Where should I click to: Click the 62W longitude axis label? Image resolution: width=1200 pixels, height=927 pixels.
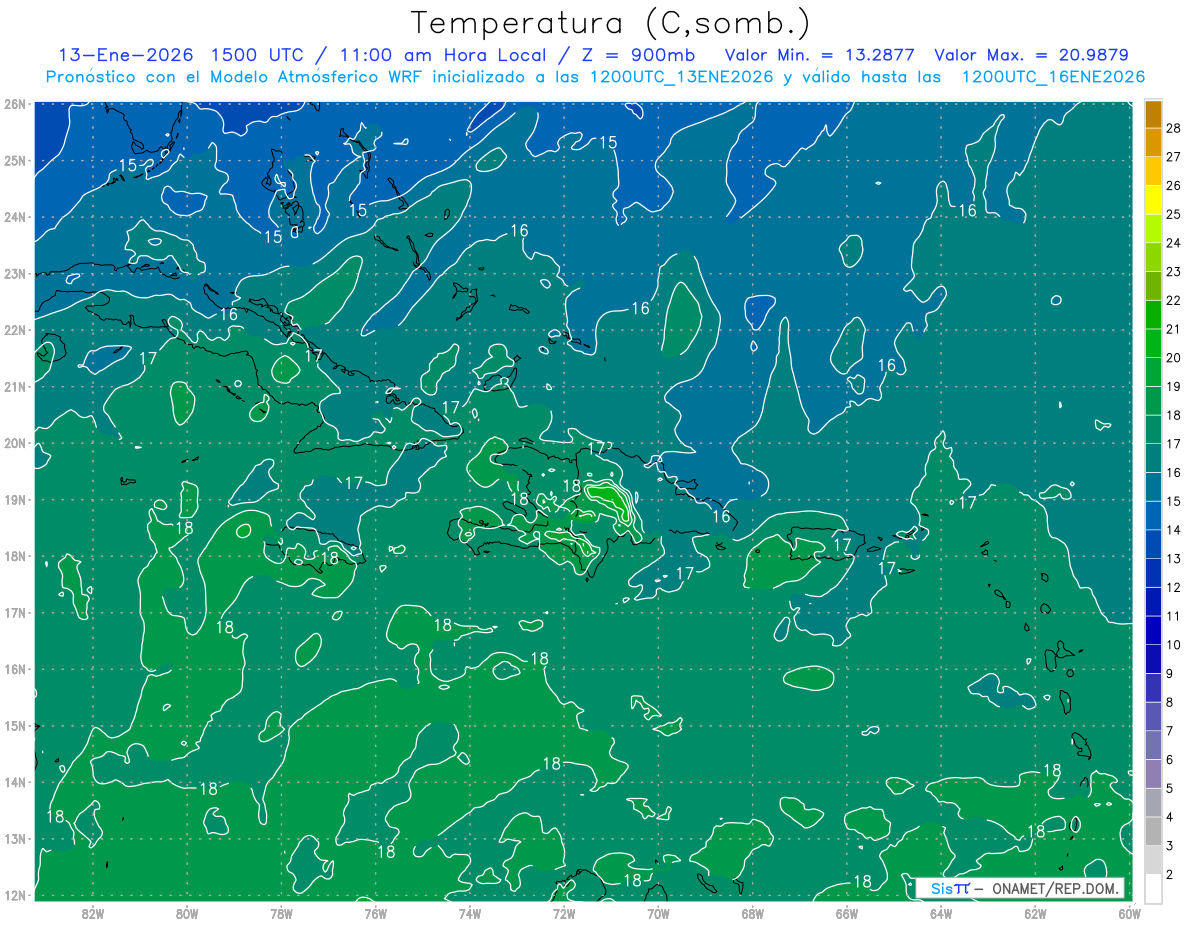[x=1035, y=913]
